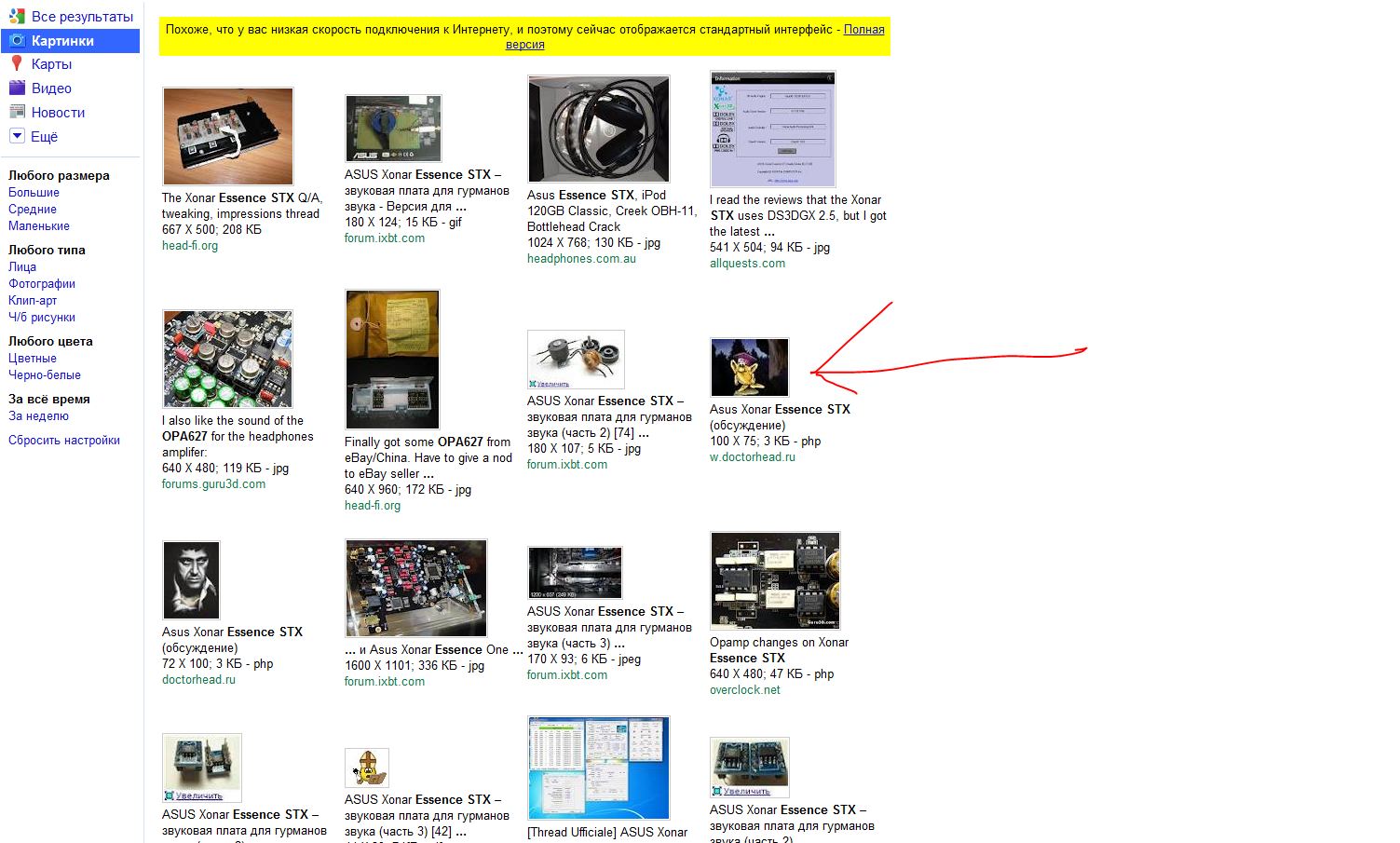Open the three opamps thumbnail from ixbt

(x=576, y=360)
